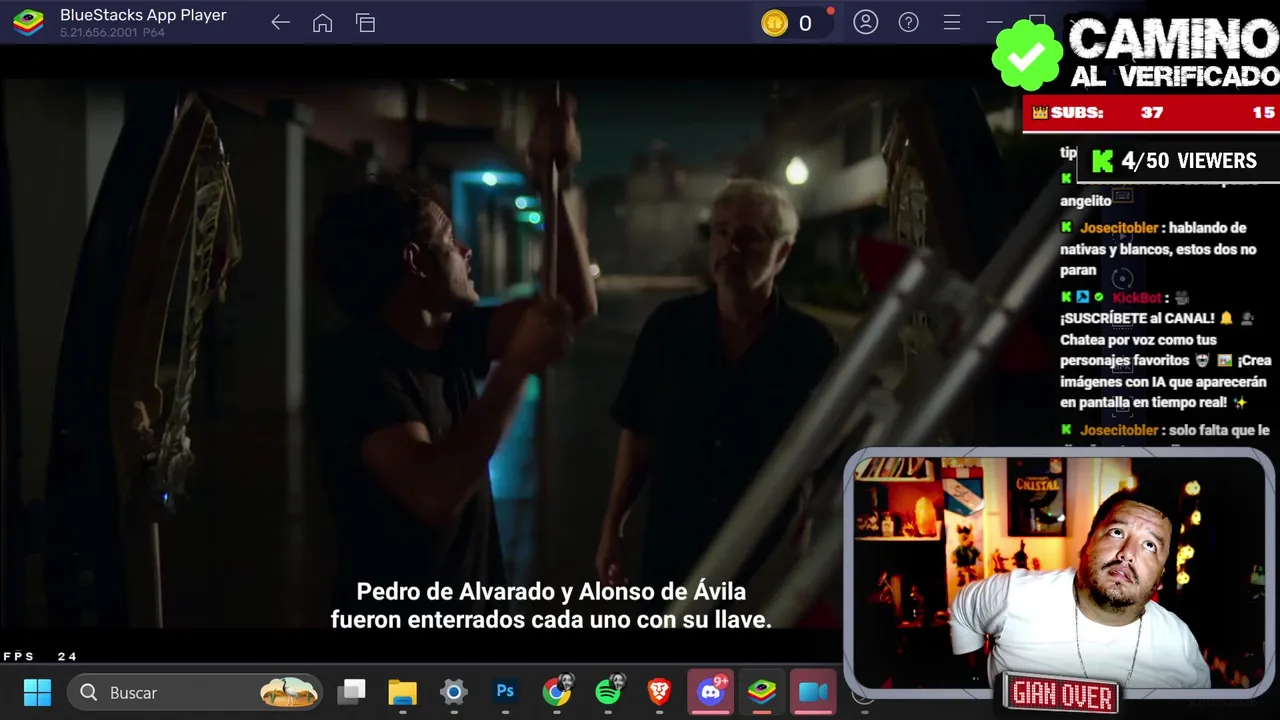1280x720 pixels.
Task: Minimize the BlueStacks window
Action: [x=994, y=22]
